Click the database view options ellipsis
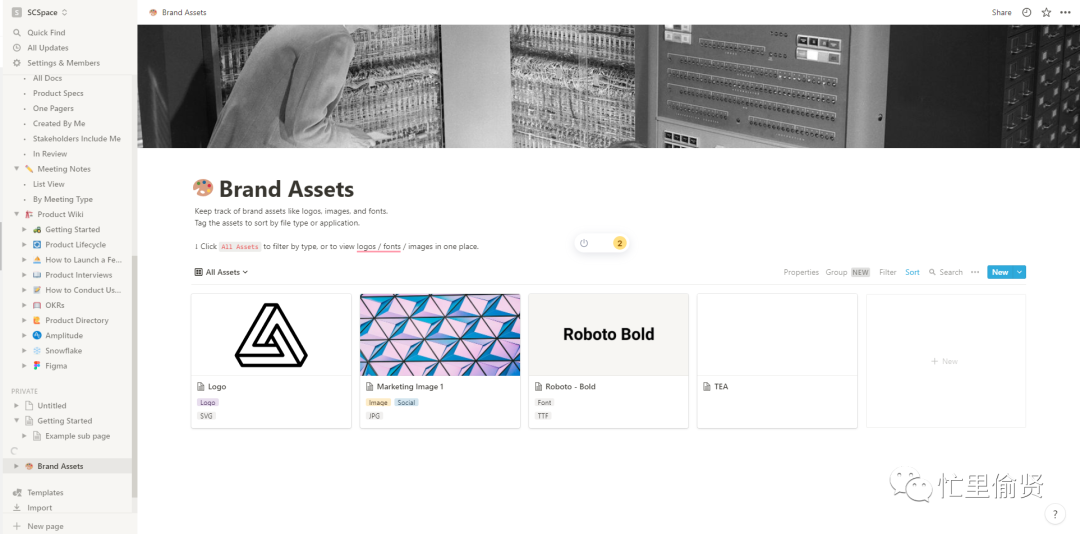This screenshot has width=1080, height=534. (975, 272)
